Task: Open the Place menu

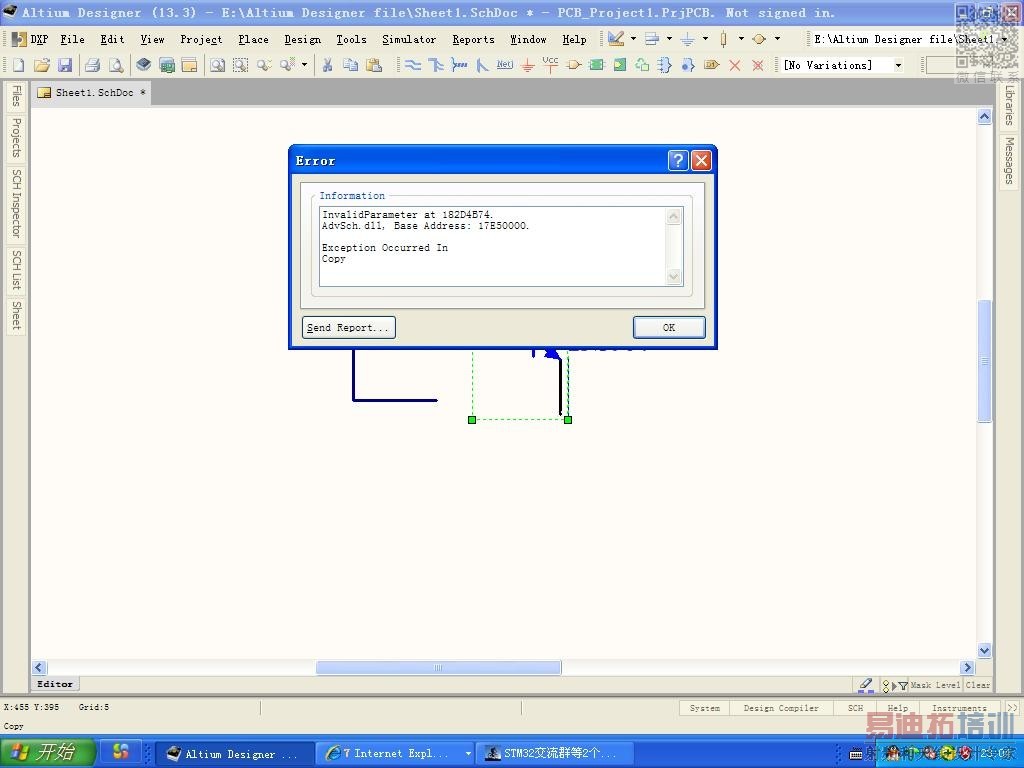Action: pyautogui.click(x=253, y=39)
